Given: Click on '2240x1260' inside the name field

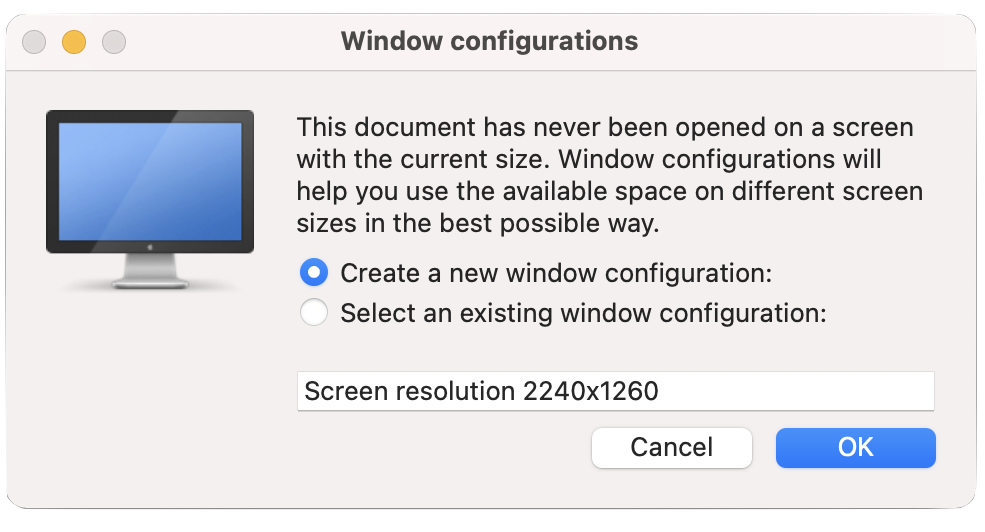Looking at the screenshot, I should point(591,391).
